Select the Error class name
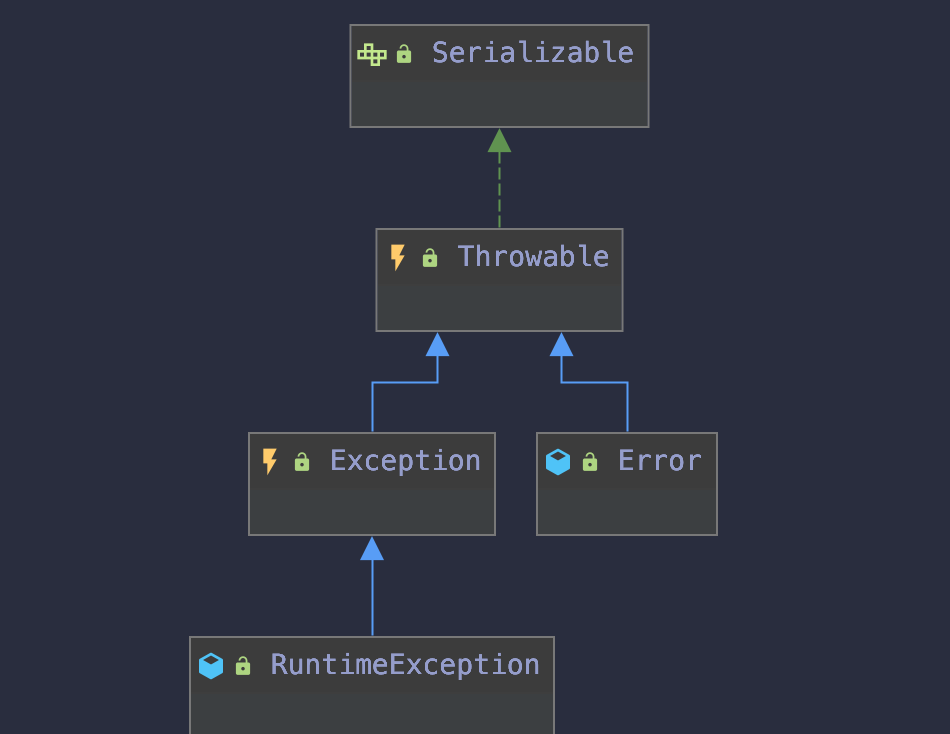Image resolution: width=950 pixels, height=734 pixels. [659, 461]
